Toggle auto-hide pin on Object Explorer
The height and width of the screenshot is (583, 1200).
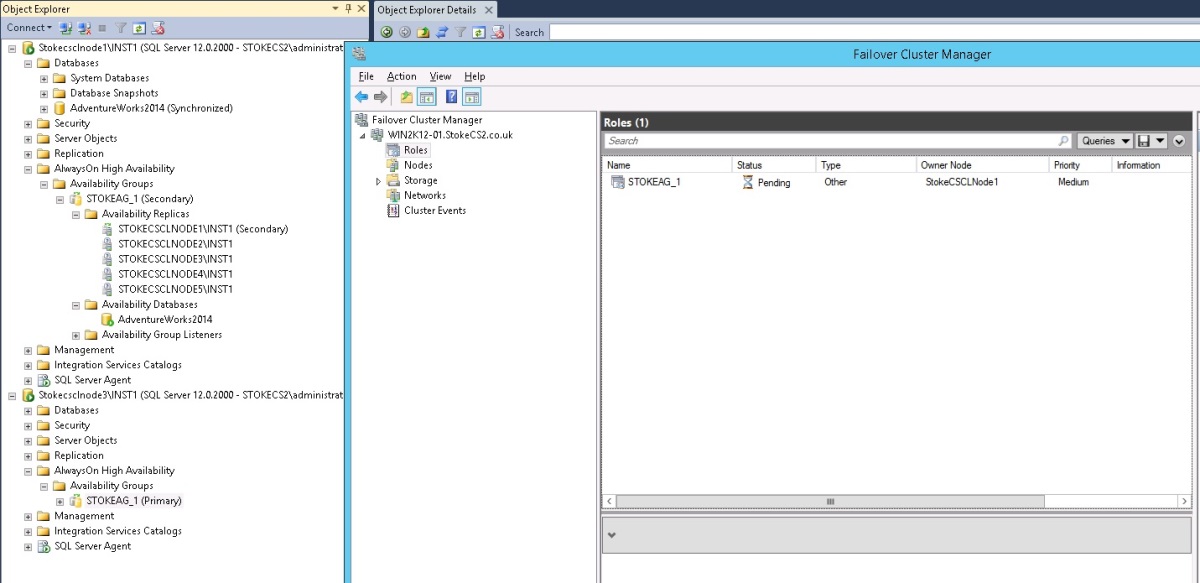tap(347, 8)
